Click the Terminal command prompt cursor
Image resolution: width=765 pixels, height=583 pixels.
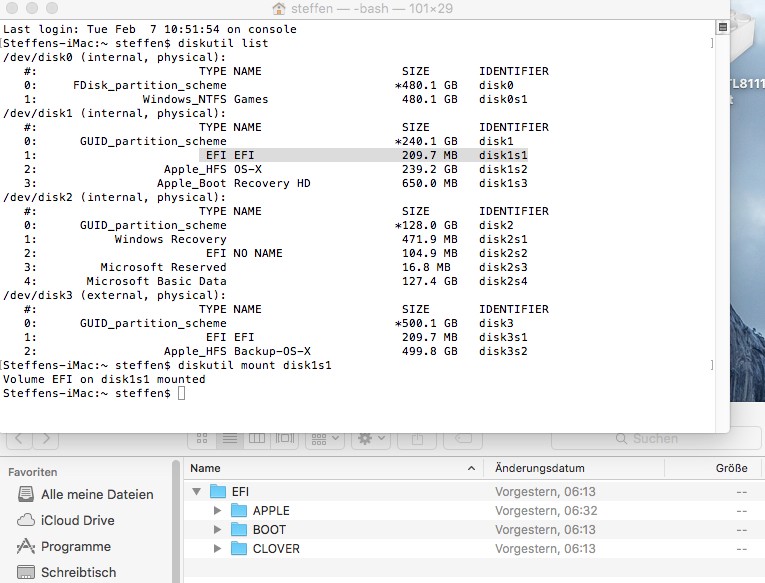click(181, 393)
